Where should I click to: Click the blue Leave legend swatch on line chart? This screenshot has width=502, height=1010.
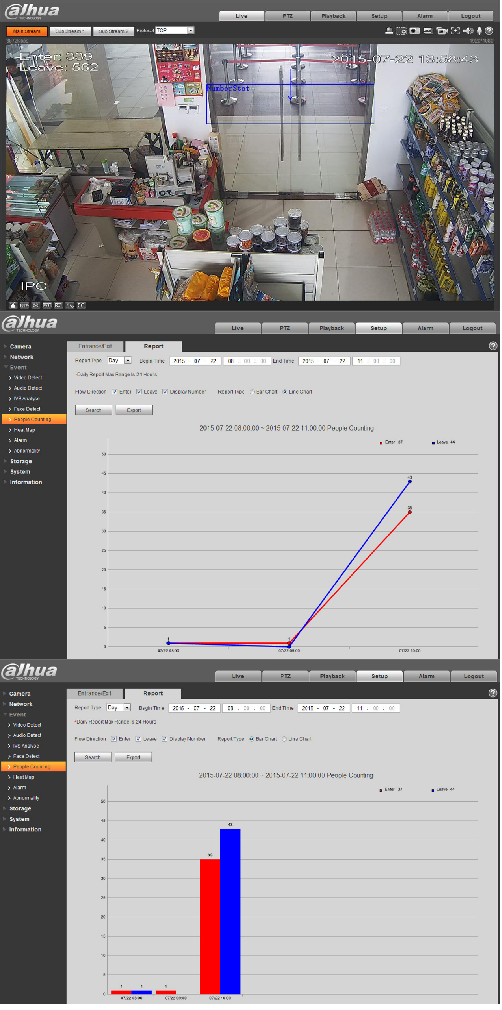pyautogui.click(x=432, y=443)
